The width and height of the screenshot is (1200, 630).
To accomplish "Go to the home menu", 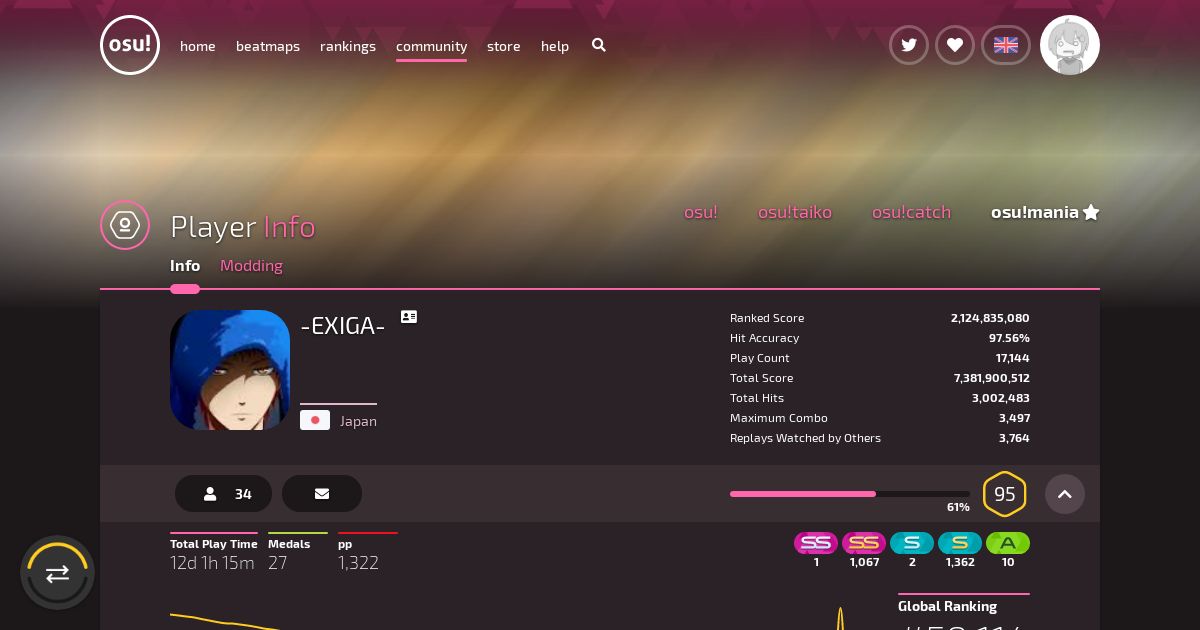I will pyautogui.click(x=198, y=46).
